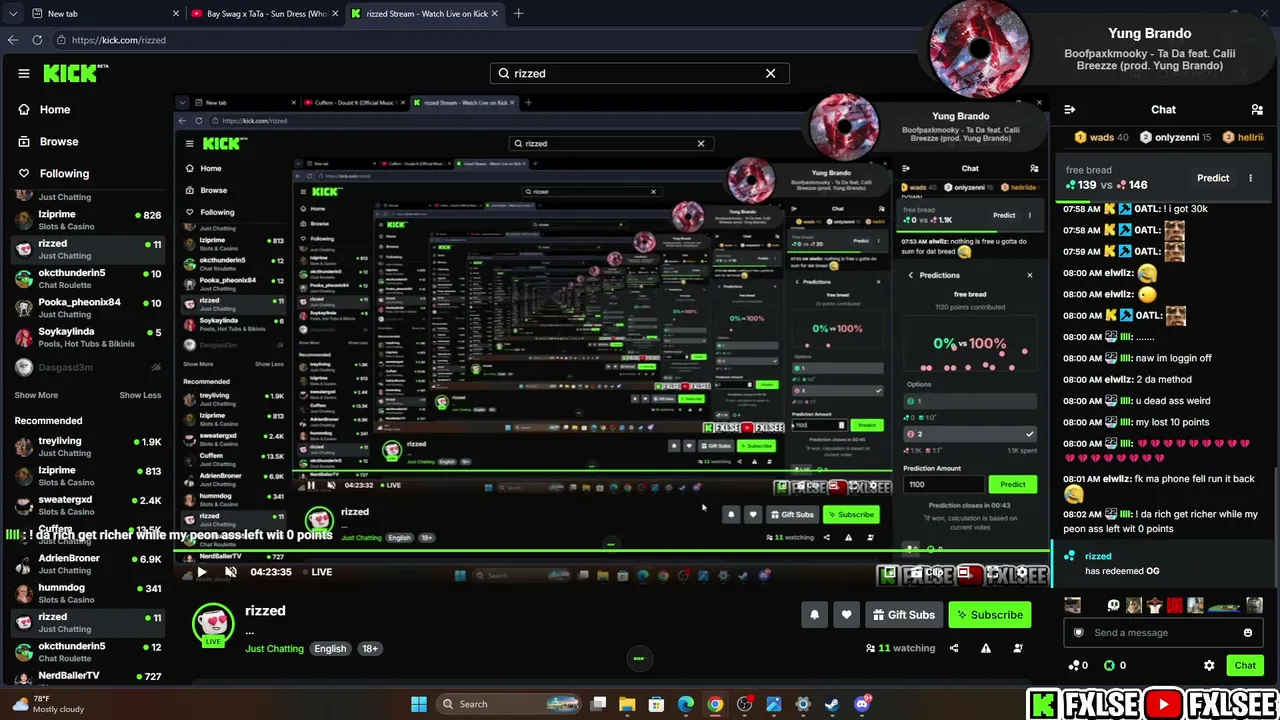Screen dimensions: 1280x720
Task: Click the Windows taskbar Search box
Action: point(509,704)
